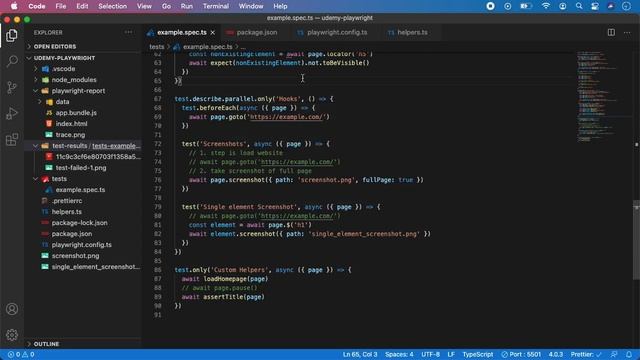Collapse the UDEMY-PLAYWRIGHT root folder
The height and width of the screenshot is (360, 640).
click(64, 58)
